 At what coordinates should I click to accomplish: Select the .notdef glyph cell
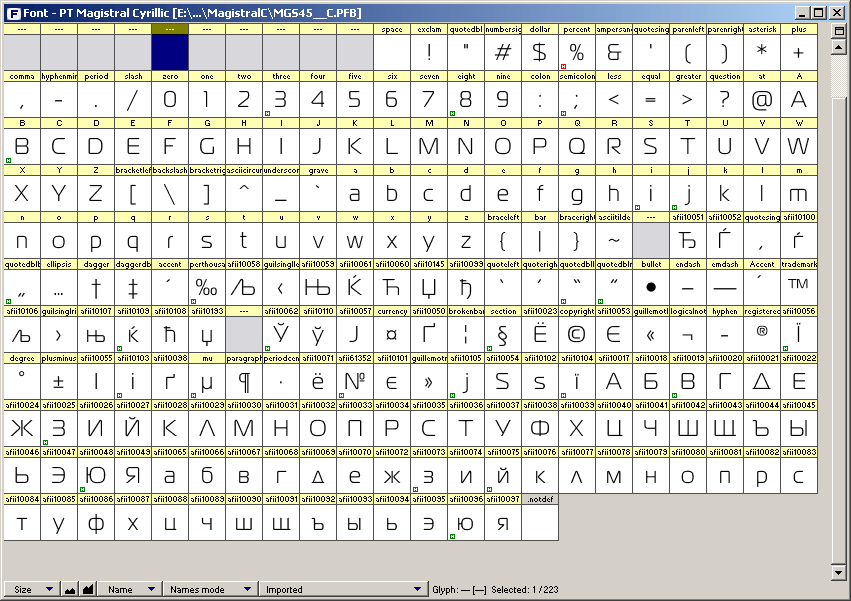tap(540, 523)
